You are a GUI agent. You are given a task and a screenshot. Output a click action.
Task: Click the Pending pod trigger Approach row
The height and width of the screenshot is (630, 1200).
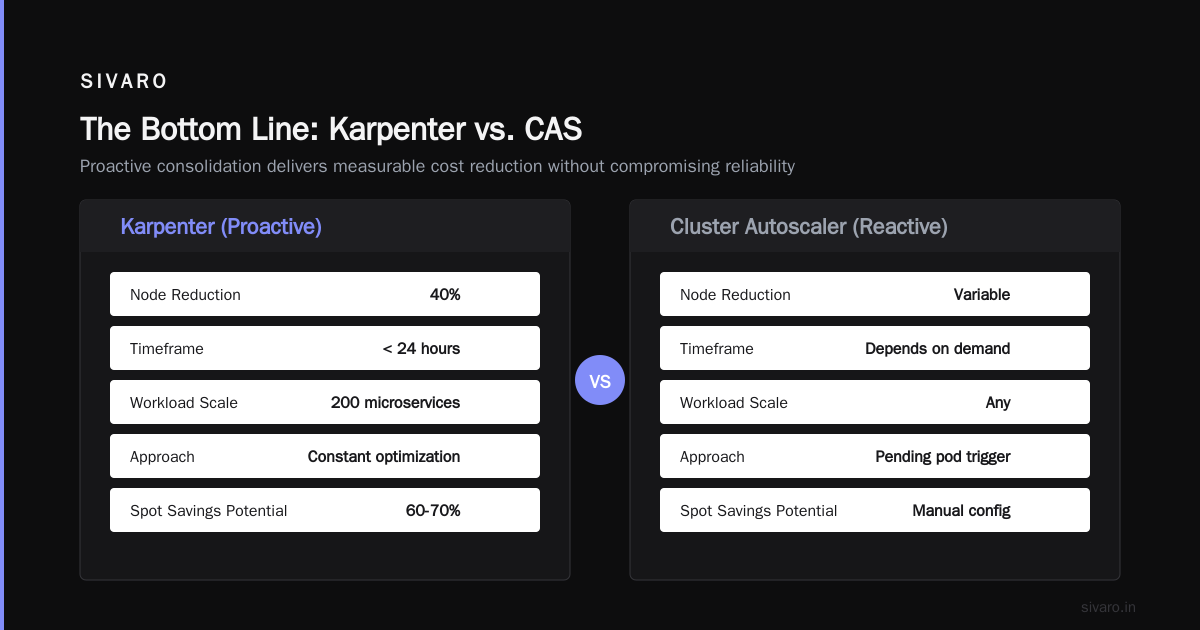(875, 456)
